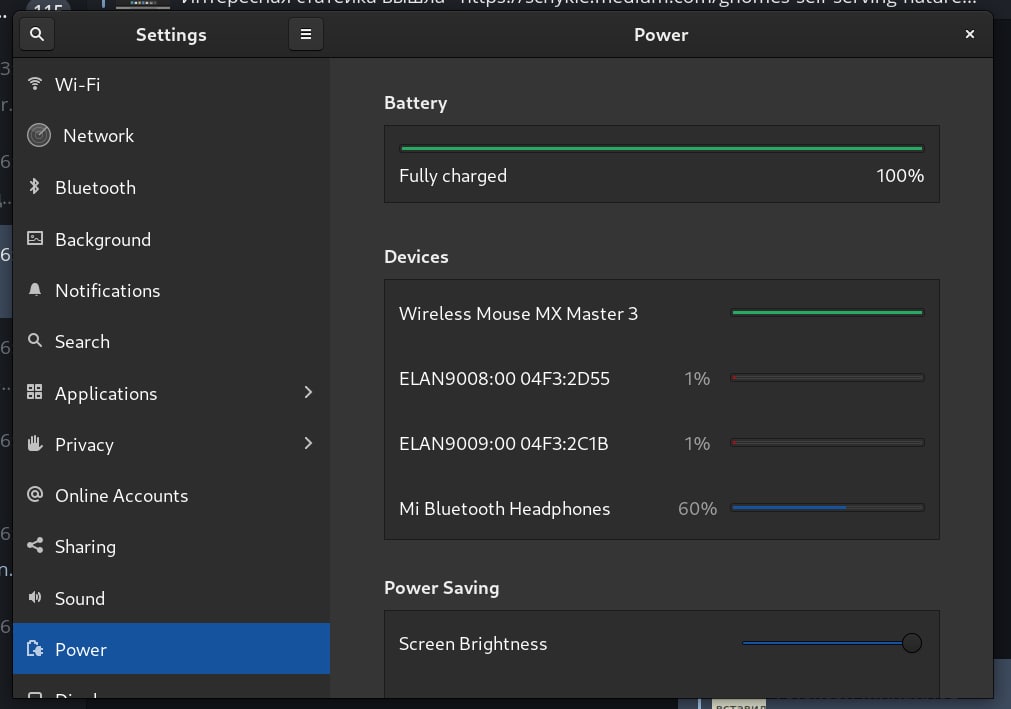
Task: Click the Wireless Mouse MX Master 3 row
Action: (x=661, y=313)
